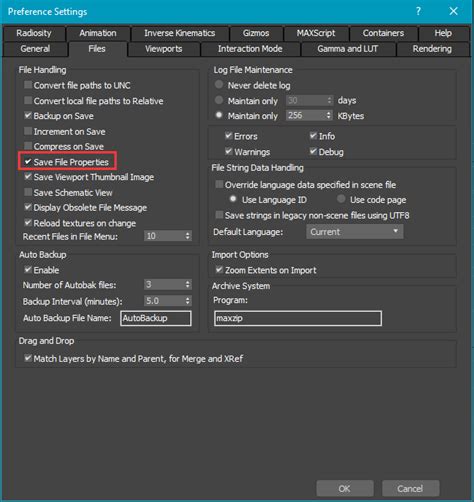Toggle Save Viewport Thumbnail Image
Screen dimensions: 474x502
[x=28, y=177]
